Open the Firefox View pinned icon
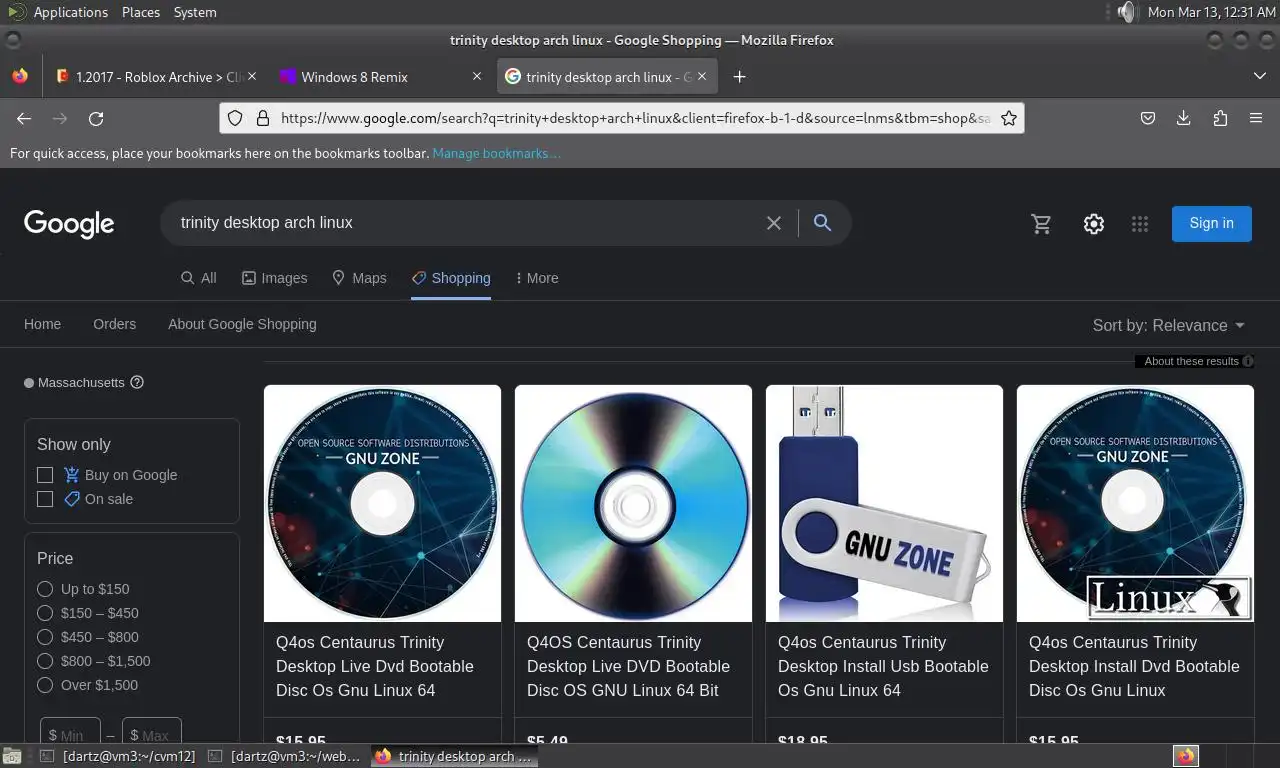This screenshot has width=1280, height=768. [20, 76]
